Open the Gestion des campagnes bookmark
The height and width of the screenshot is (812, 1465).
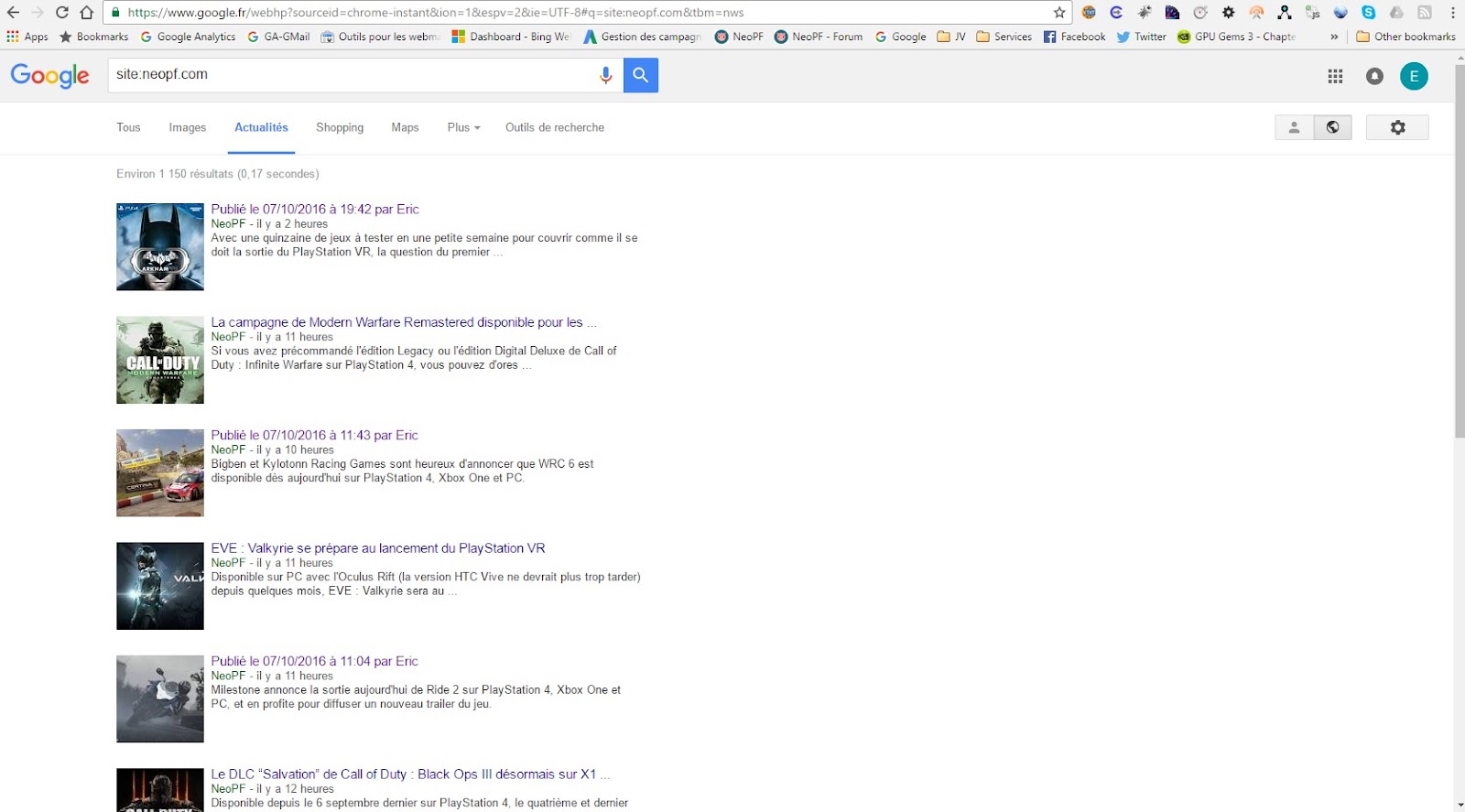tap(643, 37)
